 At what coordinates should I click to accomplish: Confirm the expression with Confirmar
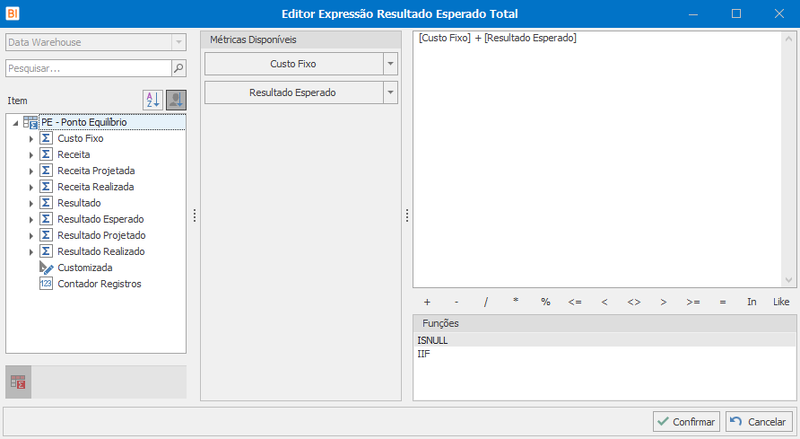tap(686, 422)
